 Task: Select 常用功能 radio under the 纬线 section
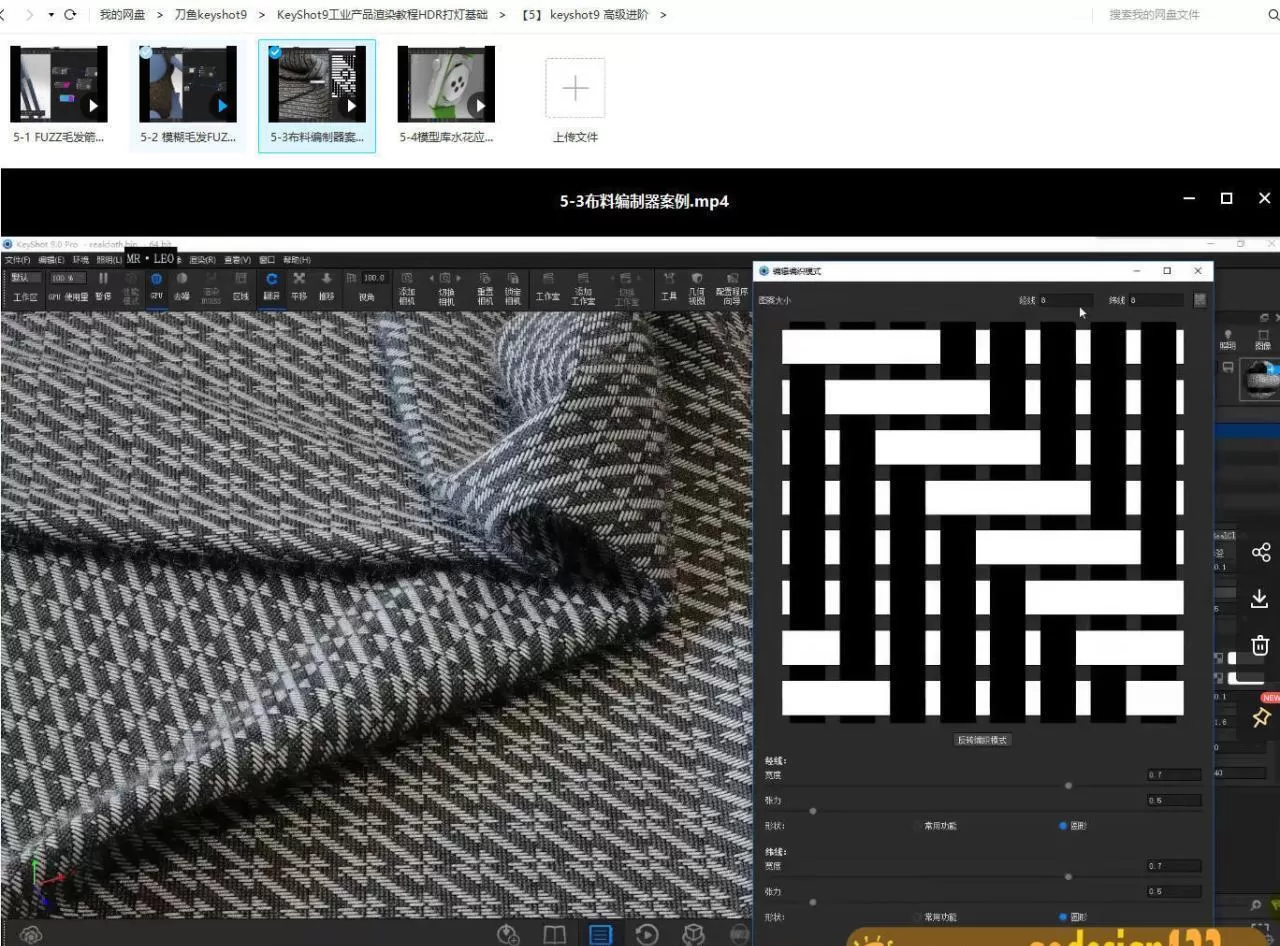point(917,917)
